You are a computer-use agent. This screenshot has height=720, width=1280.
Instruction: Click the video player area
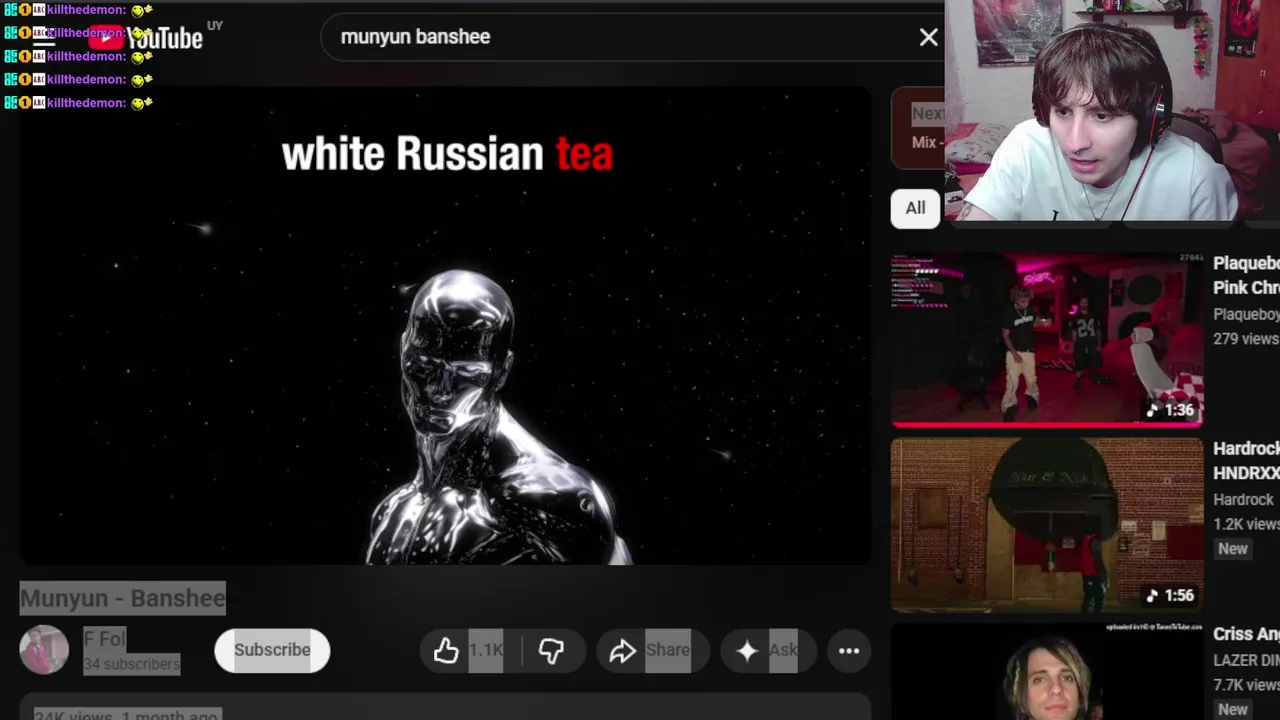pyautogui.click(x=445, y=325)
